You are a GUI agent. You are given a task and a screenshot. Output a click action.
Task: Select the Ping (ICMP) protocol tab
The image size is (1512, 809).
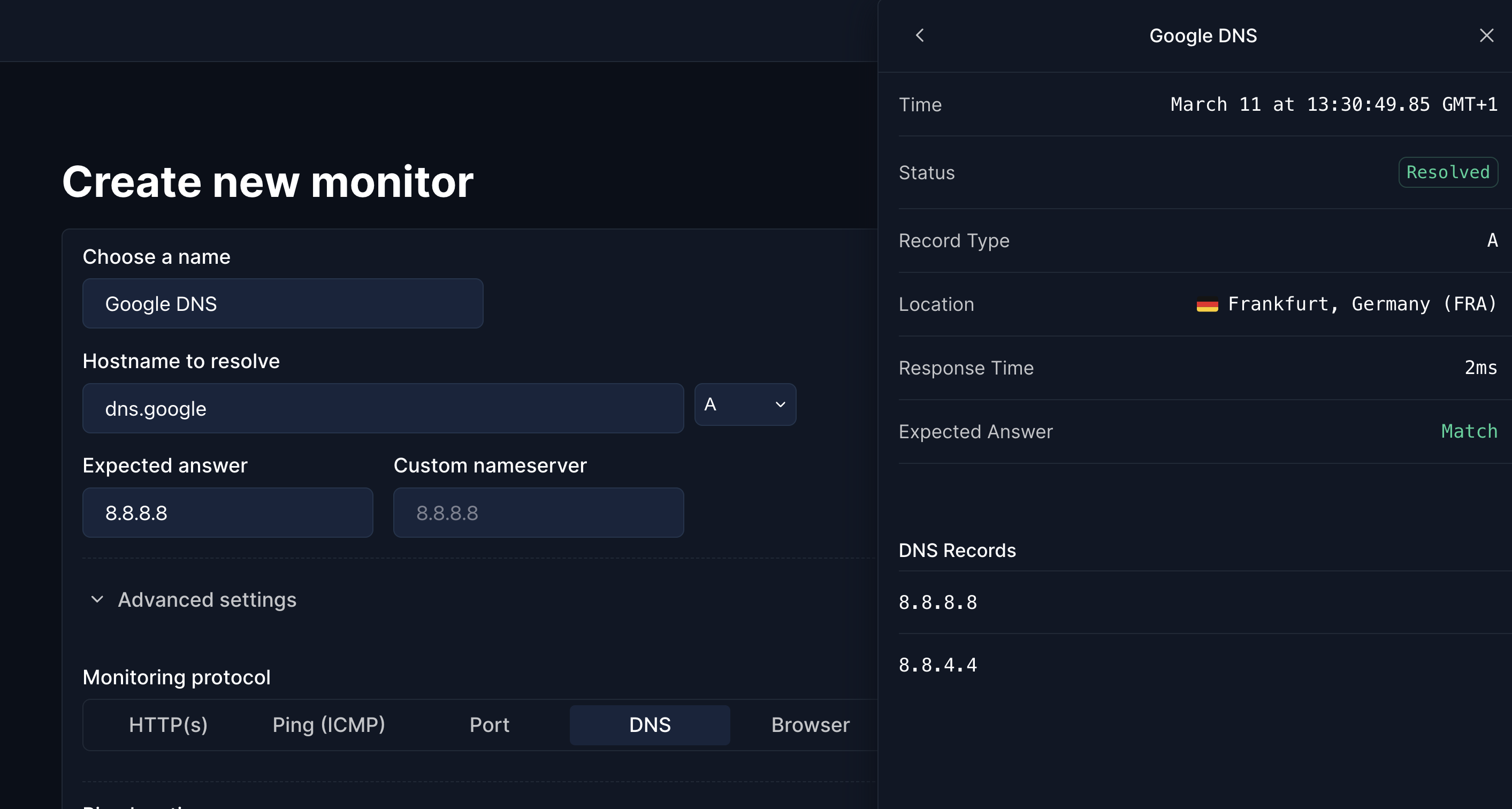pyautogui.click(x=329, y=725)
